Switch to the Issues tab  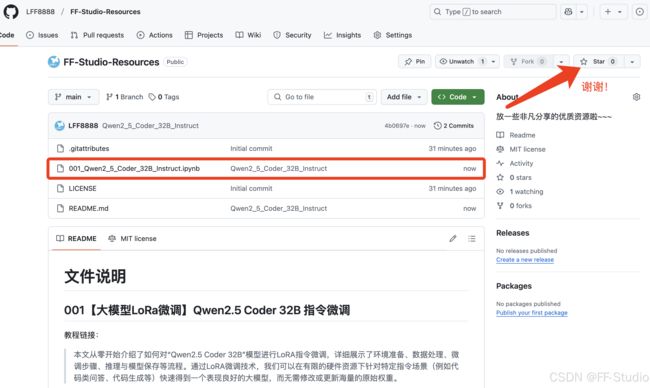pos(42,35)
